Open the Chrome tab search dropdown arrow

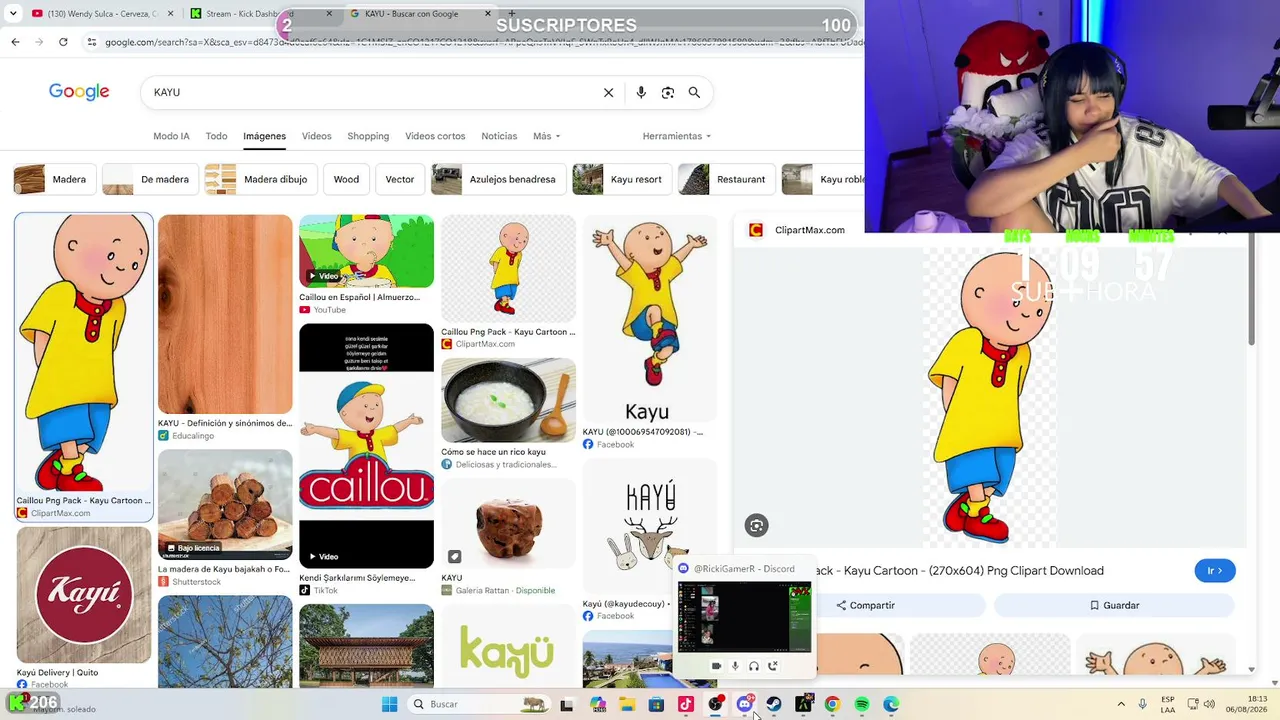coord(13,14)
